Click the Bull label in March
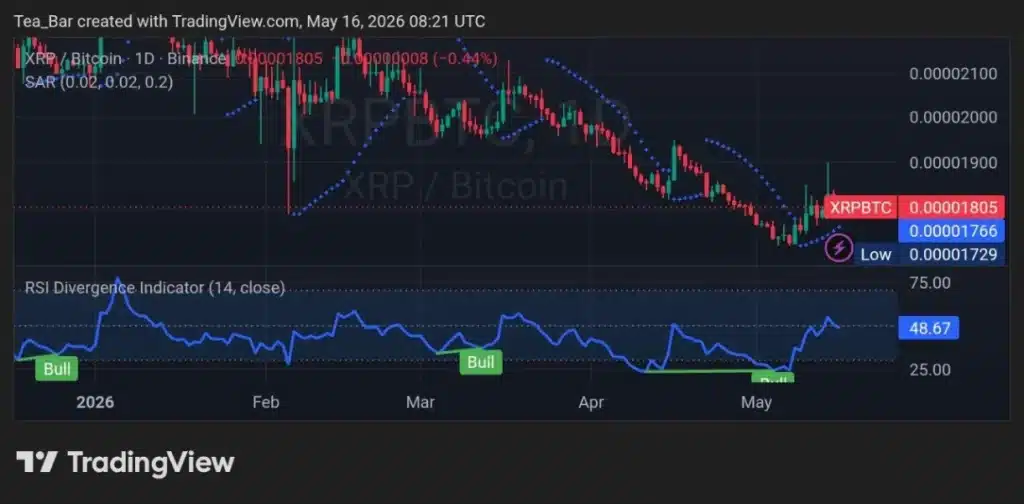 (x=481, y=362)
